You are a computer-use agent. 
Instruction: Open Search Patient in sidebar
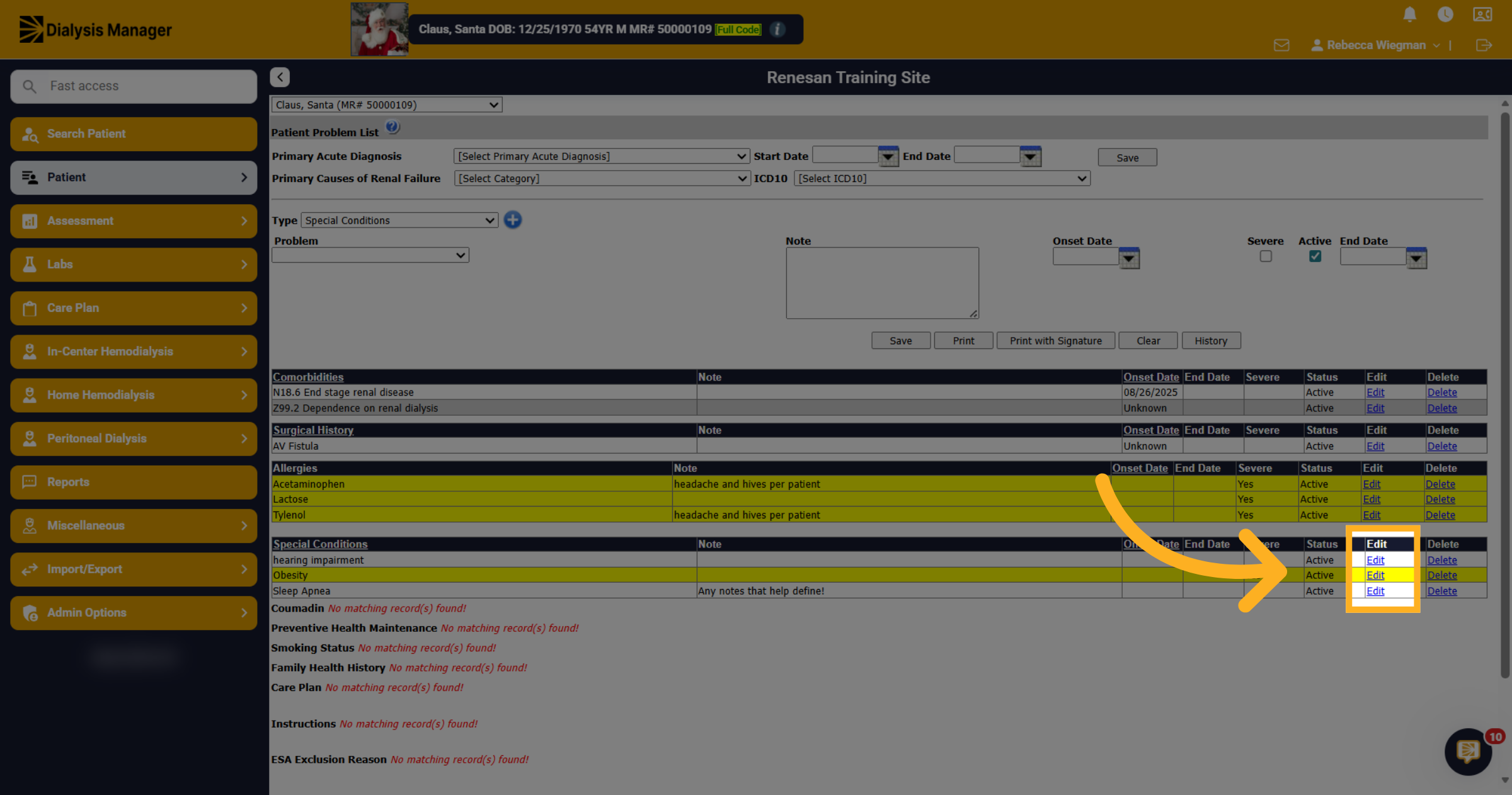coord(134,134)
